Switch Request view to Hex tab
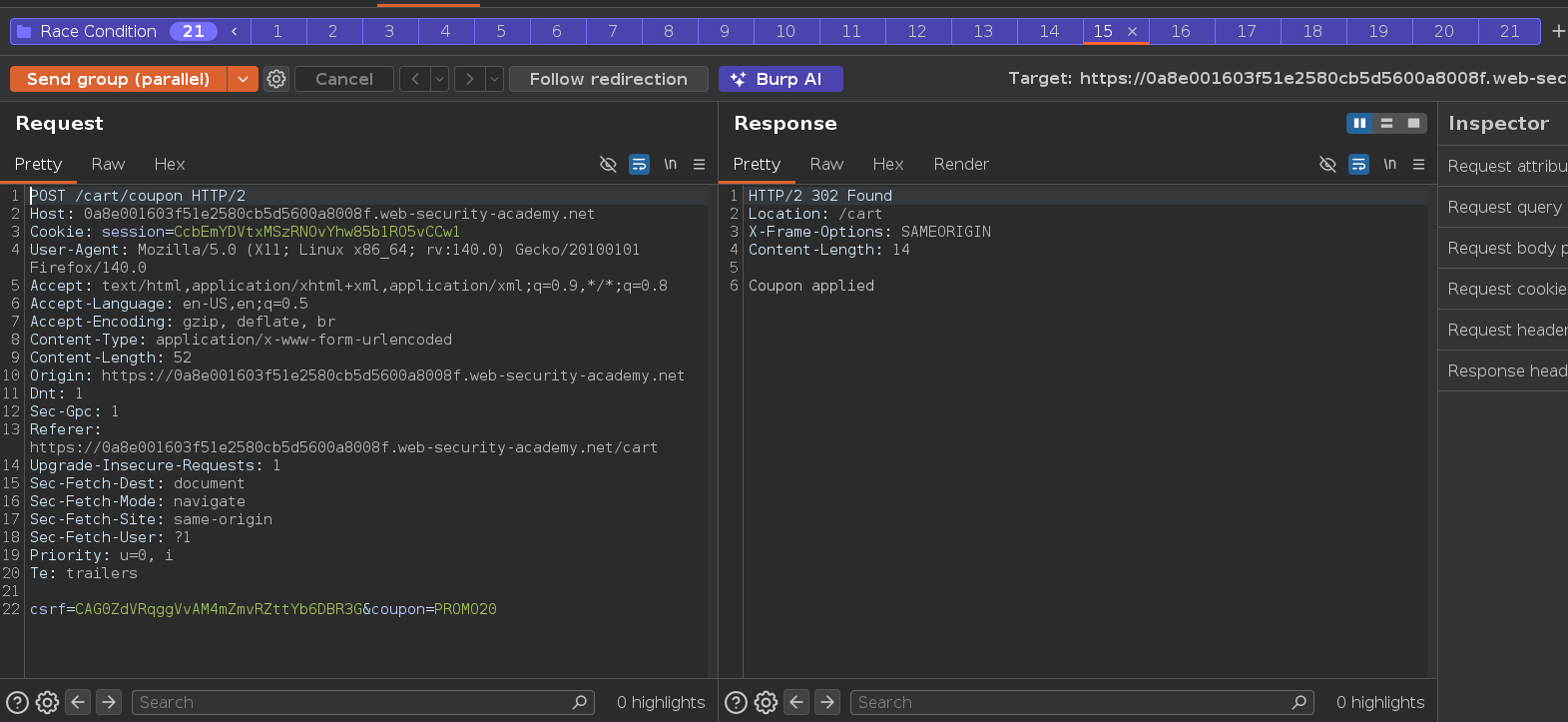The width and height of the screenshot is (1568, 722). click(x=170, y=164)
